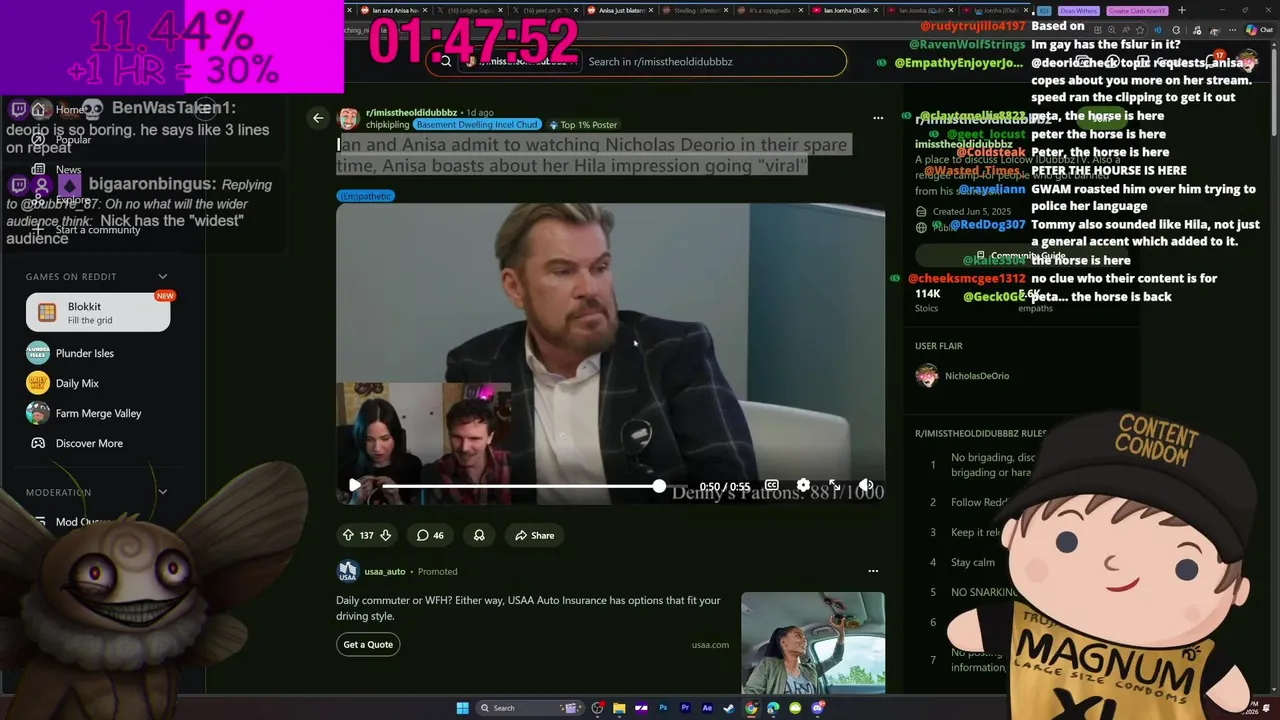Enter fullscreen on the video player
This screenshot has height=720, width=1280.
click(835, 485)
